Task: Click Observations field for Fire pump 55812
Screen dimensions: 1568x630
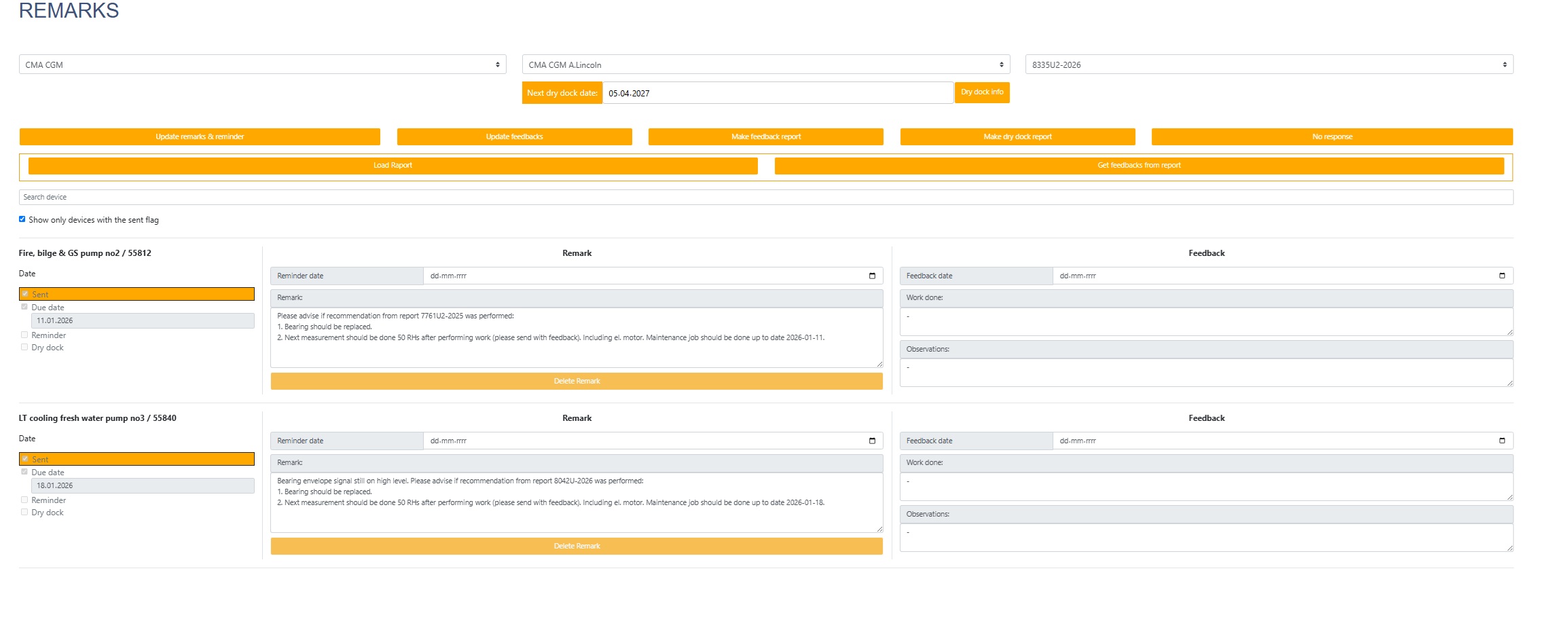Action: click(1206, 373)
